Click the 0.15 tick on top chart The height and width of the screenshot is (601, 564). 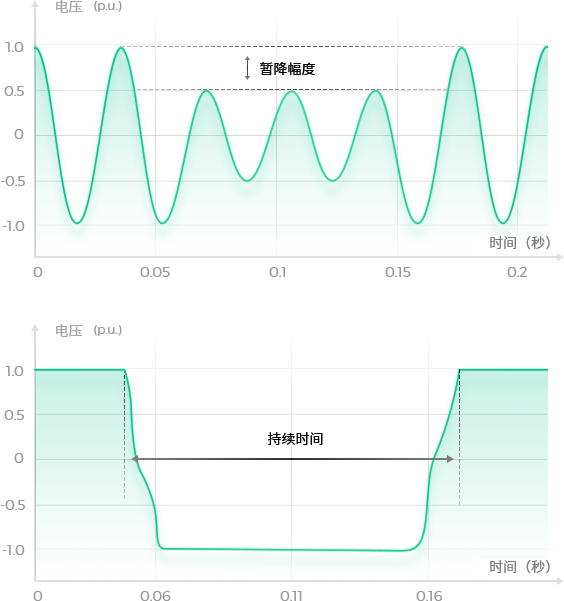398,272
